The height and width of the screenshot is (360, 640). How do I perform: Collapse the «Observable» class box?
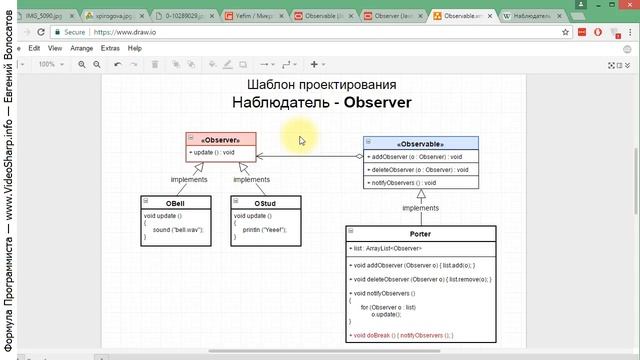(x=368, y=142)
